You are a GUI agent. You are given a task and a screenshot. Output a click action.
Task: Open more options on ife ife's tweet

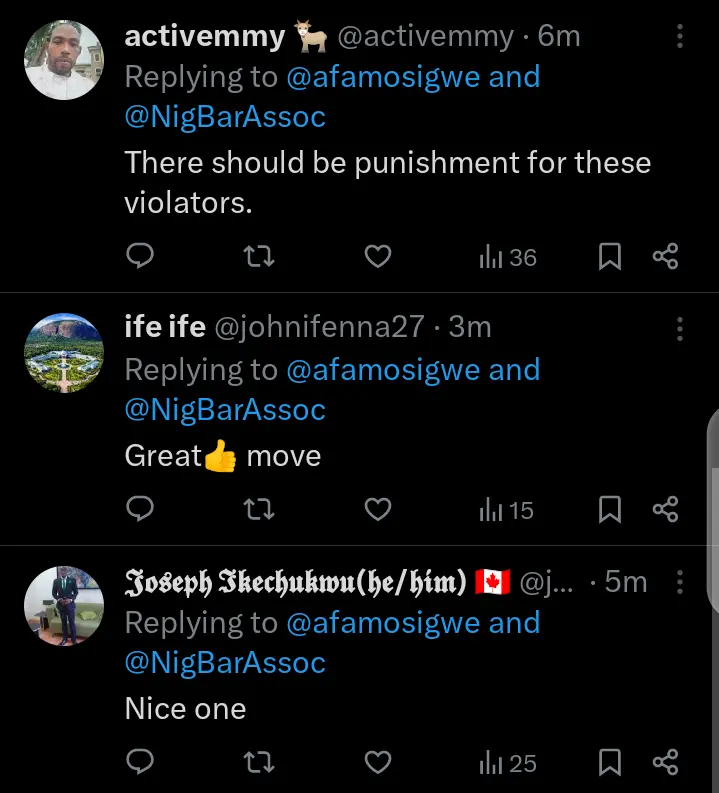[680, 327]
